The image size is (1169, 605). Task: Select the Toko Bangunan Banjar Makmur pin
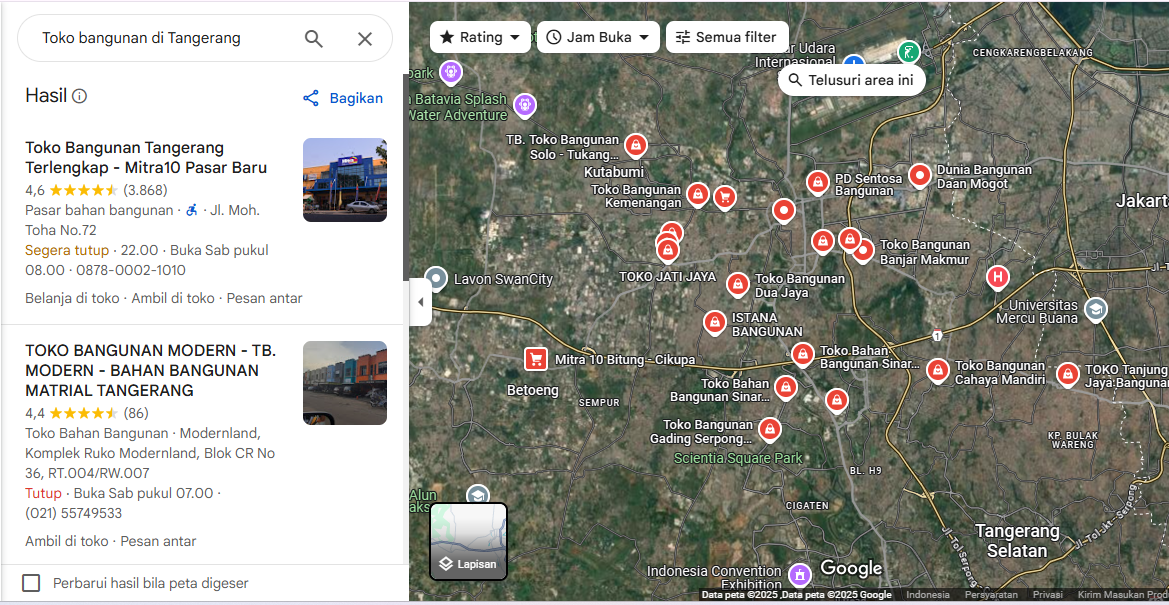click(x=863, y=251)
